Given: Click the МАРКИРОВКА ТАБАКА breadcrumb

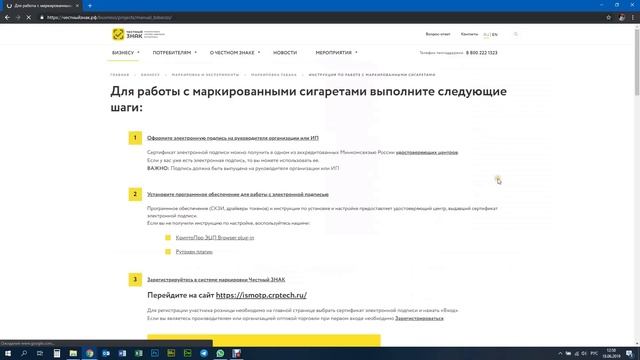Looking at the screenshot, I should coord(274,75).
